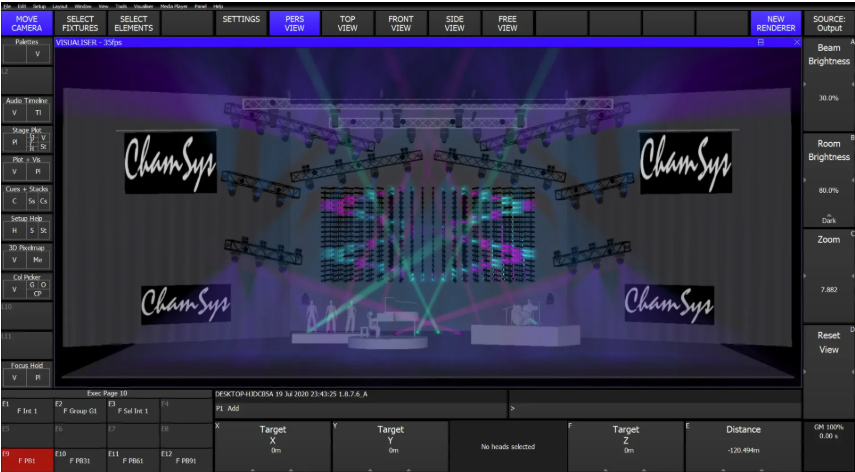
Task: Click Cues + Stacks C button
Action: pos(14,201)
